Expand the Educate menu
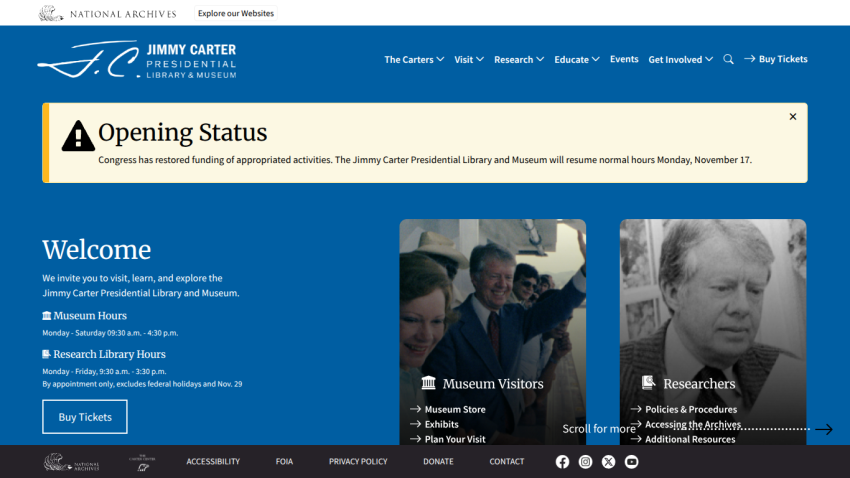Viewport: 850px width, 478px height. pos(577,60)
